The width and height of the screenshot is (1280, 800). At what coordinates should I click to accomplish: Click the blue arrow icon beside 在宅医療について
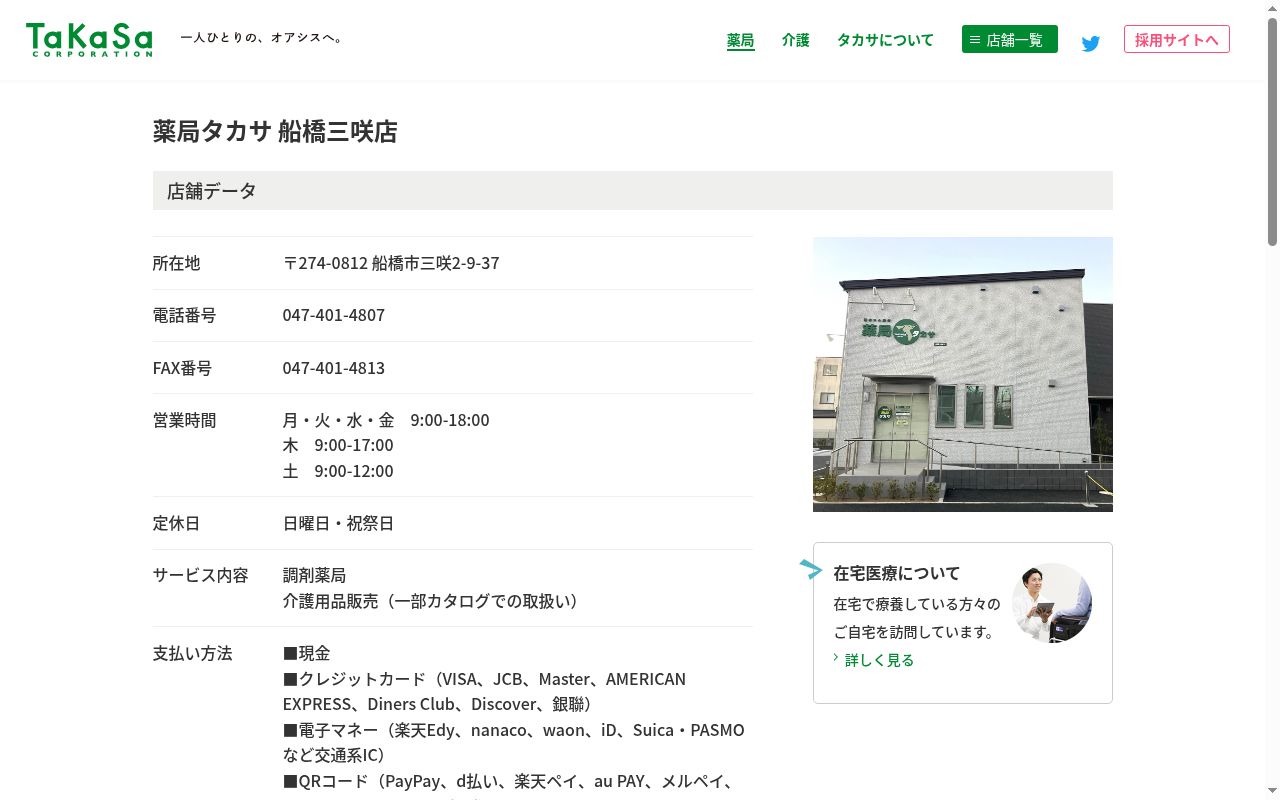811,569
